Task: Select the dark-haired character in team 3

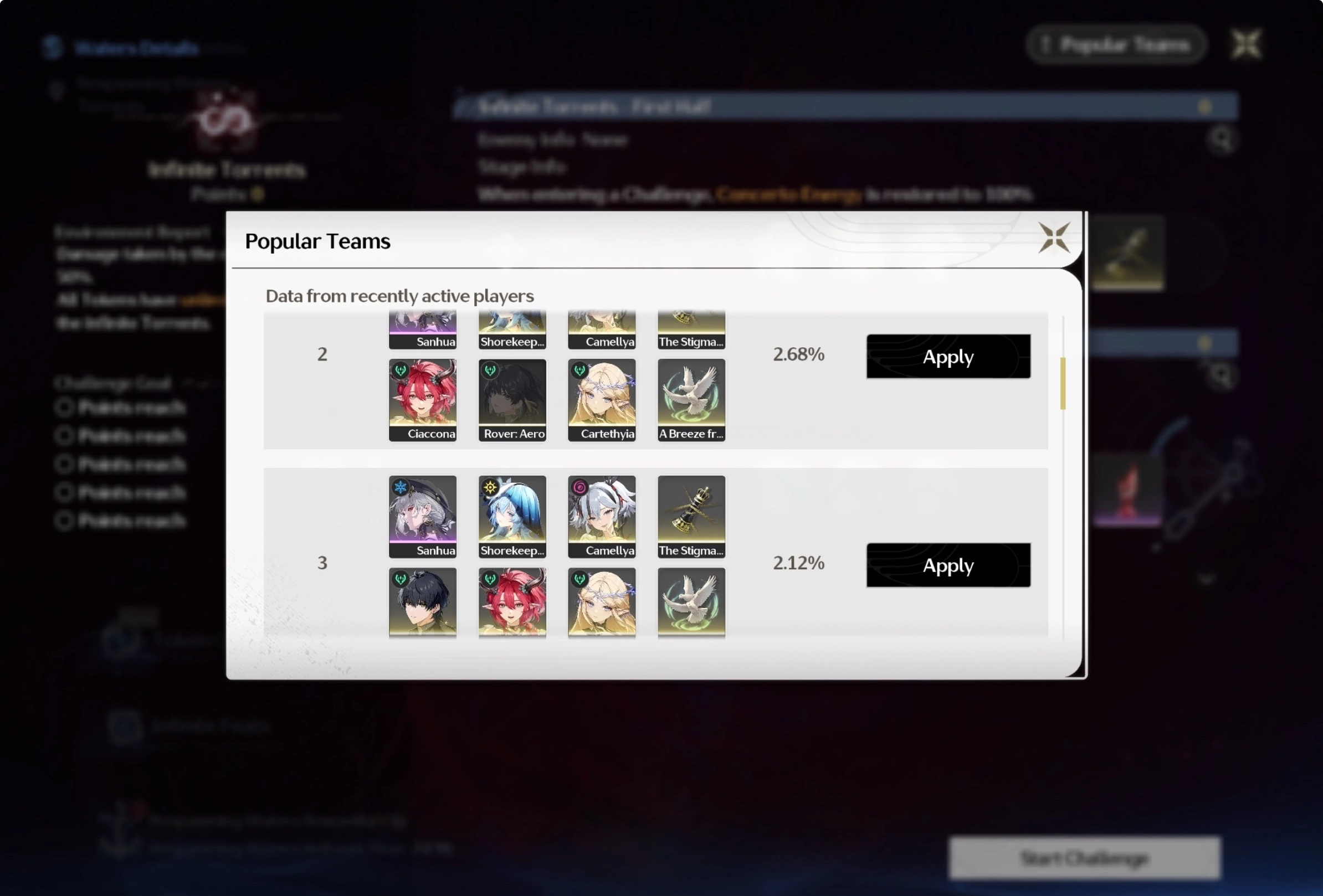Action: [422, 602]
